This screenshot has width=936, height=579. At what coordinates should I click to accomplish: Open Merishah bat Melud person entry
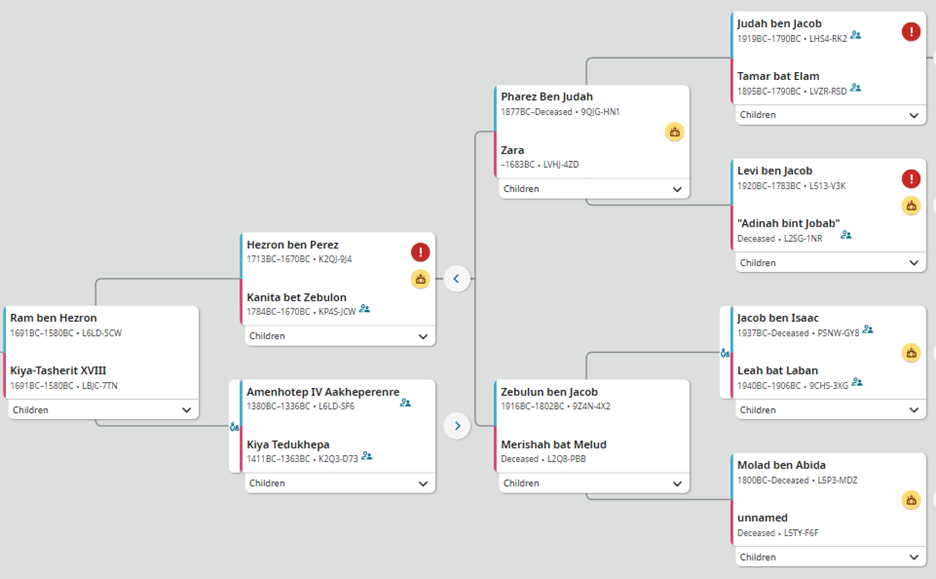click(x=553, y=444)
